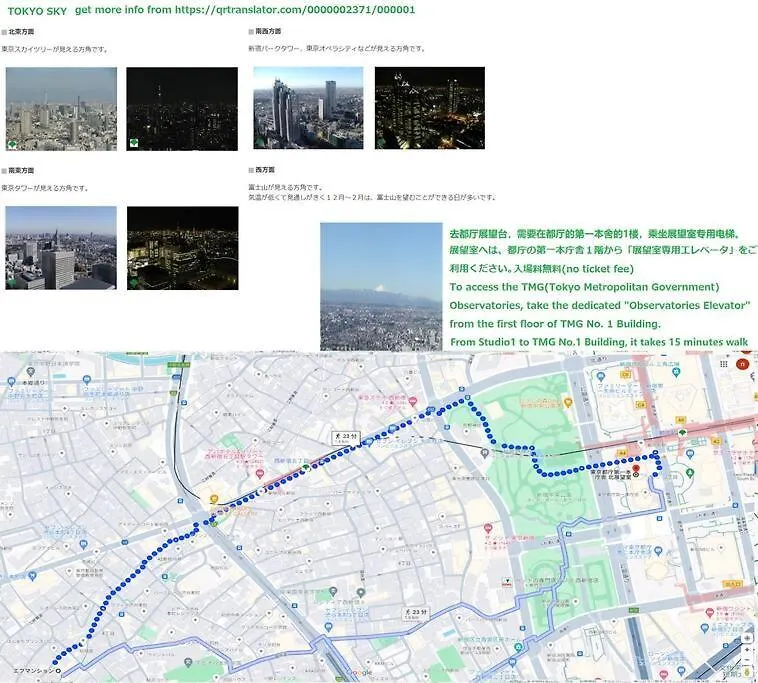Enlarge the Mt. Fuji west view photo
This screenshot has height=683, width=758.
381,286
